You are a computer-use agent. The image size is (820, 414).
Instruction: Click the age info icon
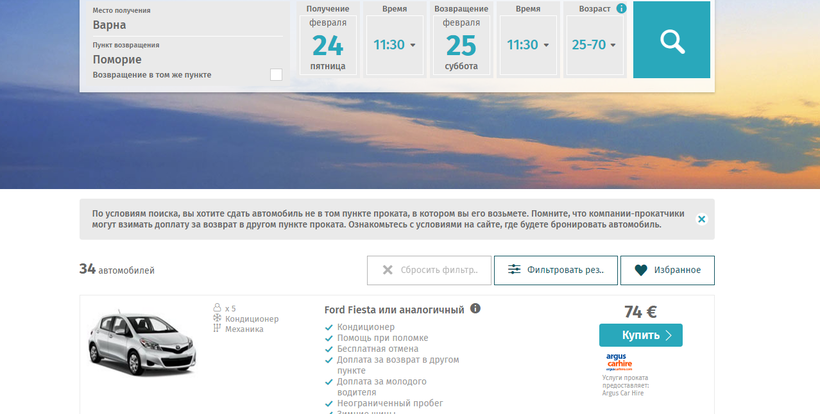621,9
